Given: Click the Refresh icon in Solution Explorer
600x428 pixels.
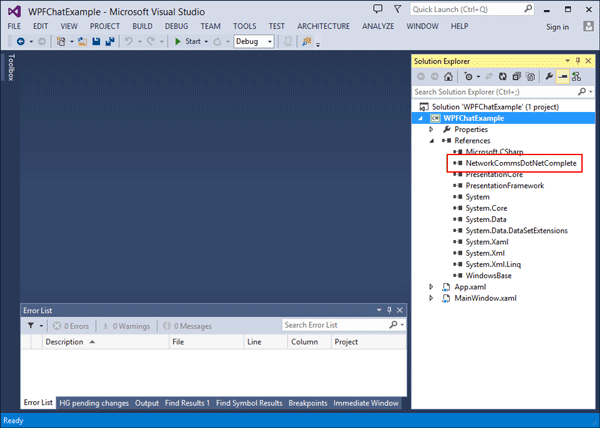Looking at the screenshot, I should click(502, 76).
